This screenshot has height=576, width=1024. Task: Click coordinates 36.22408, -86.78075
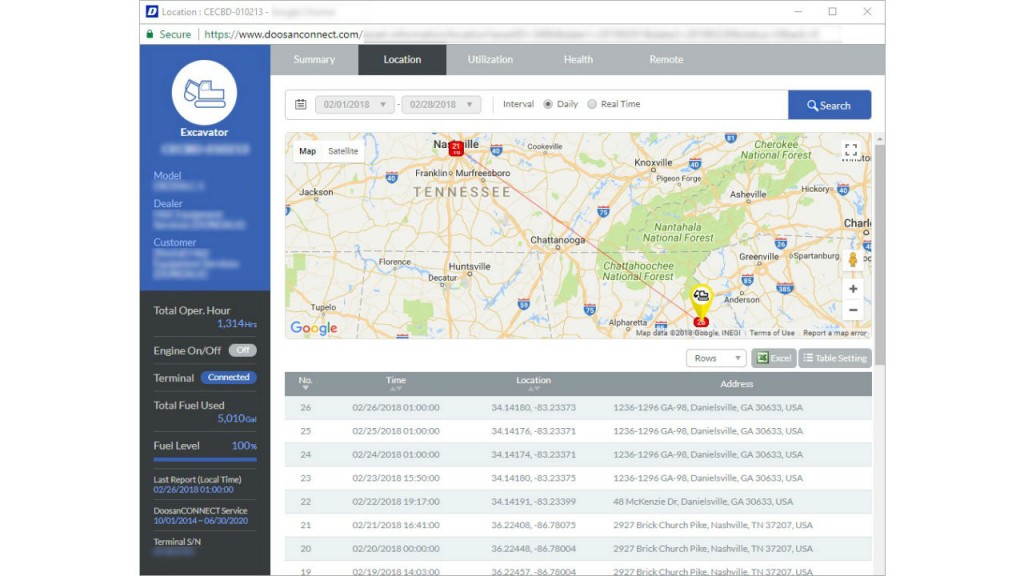click(534, 525)
